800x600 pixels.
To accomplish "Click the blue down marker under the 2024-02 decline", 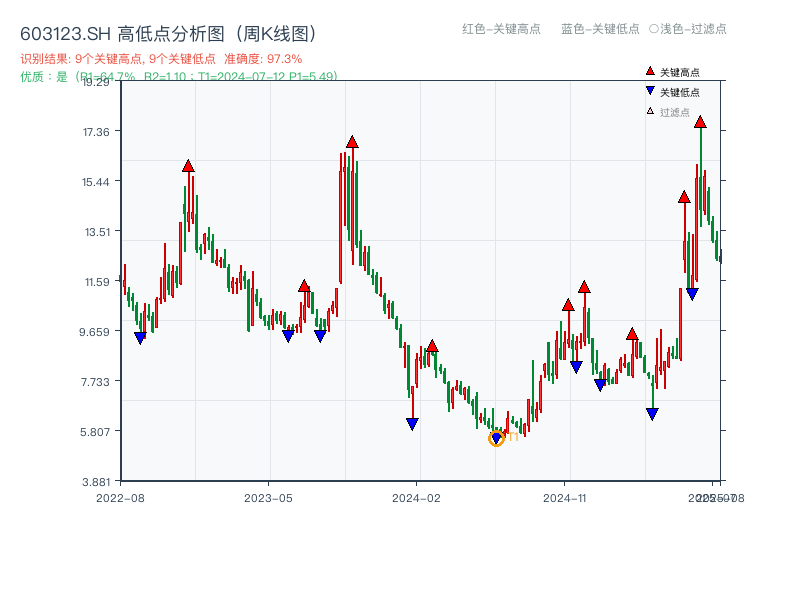I will point(412,423).
